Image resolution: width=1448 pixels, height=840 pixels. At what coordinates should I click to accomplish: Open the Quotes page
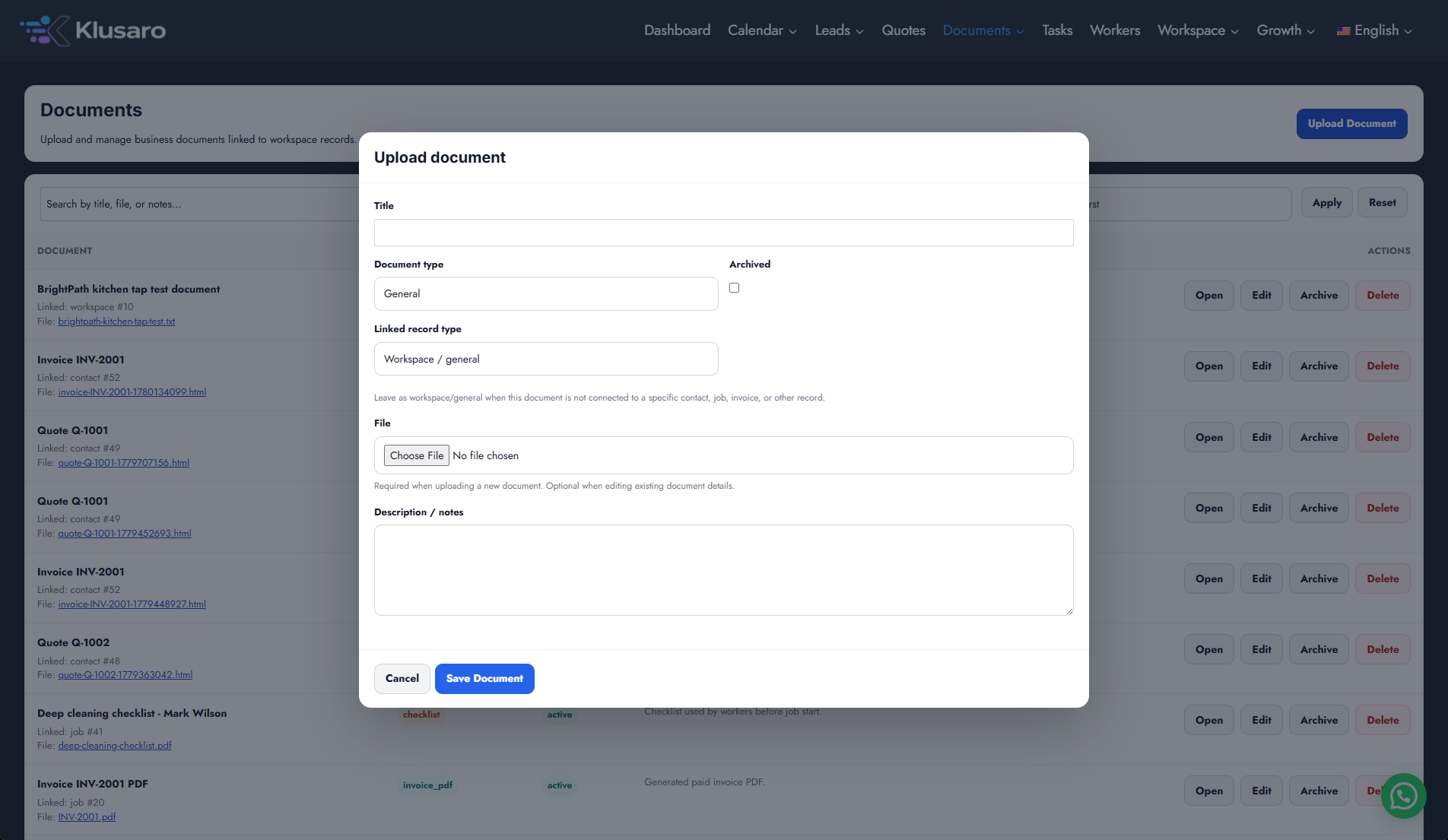[x=903, y=30]
